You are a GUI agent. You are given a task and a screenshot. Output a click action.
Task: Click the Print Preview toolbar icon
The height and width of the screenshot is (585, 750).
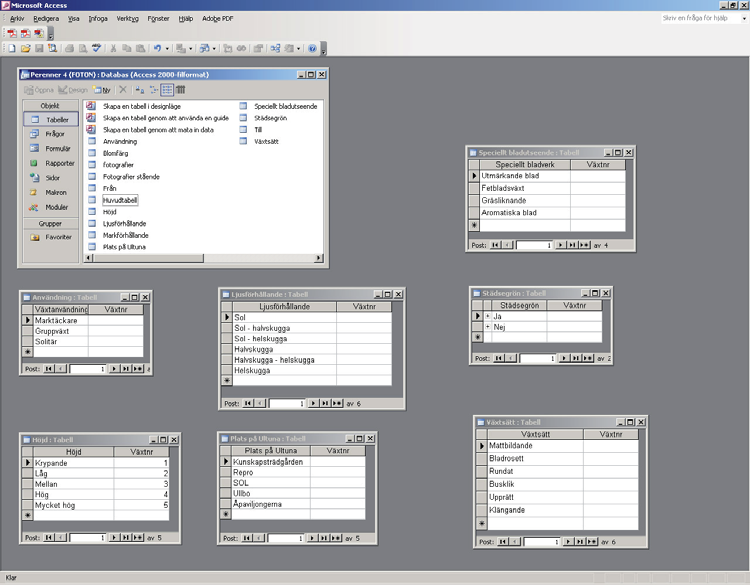click(x=83, y=48)
